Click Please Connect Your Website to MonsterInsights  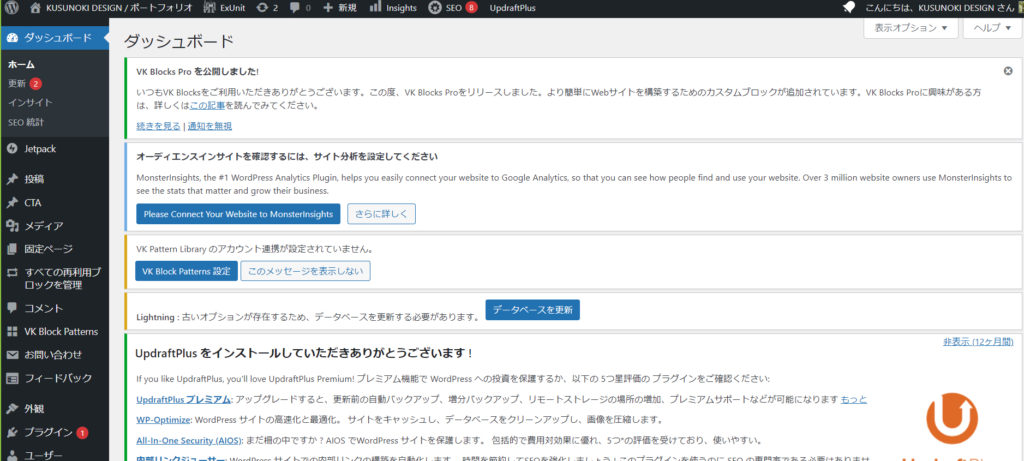(238, 214)
